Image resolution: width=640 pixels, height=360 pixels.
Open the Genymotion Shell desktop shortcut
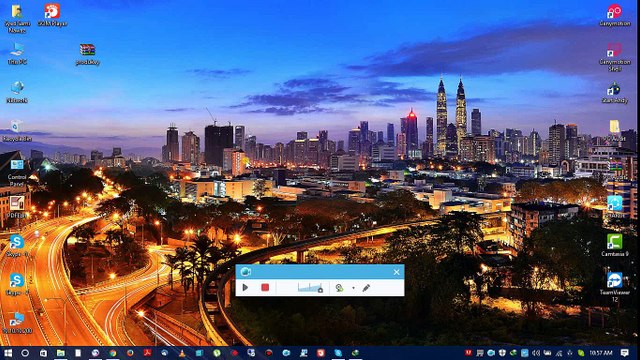point(615,58)
